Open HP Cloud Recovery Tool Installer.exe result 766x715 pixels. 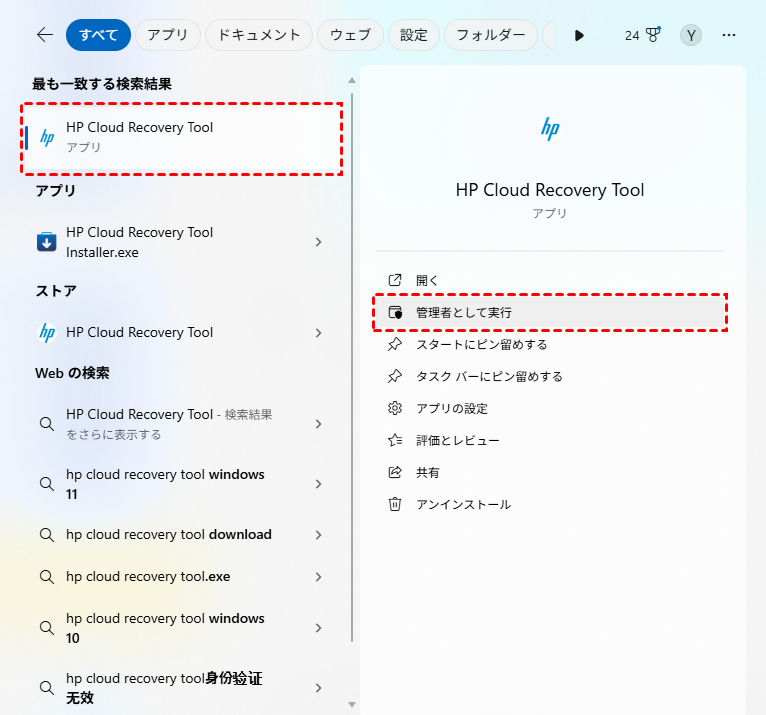(x=182, y=242)
